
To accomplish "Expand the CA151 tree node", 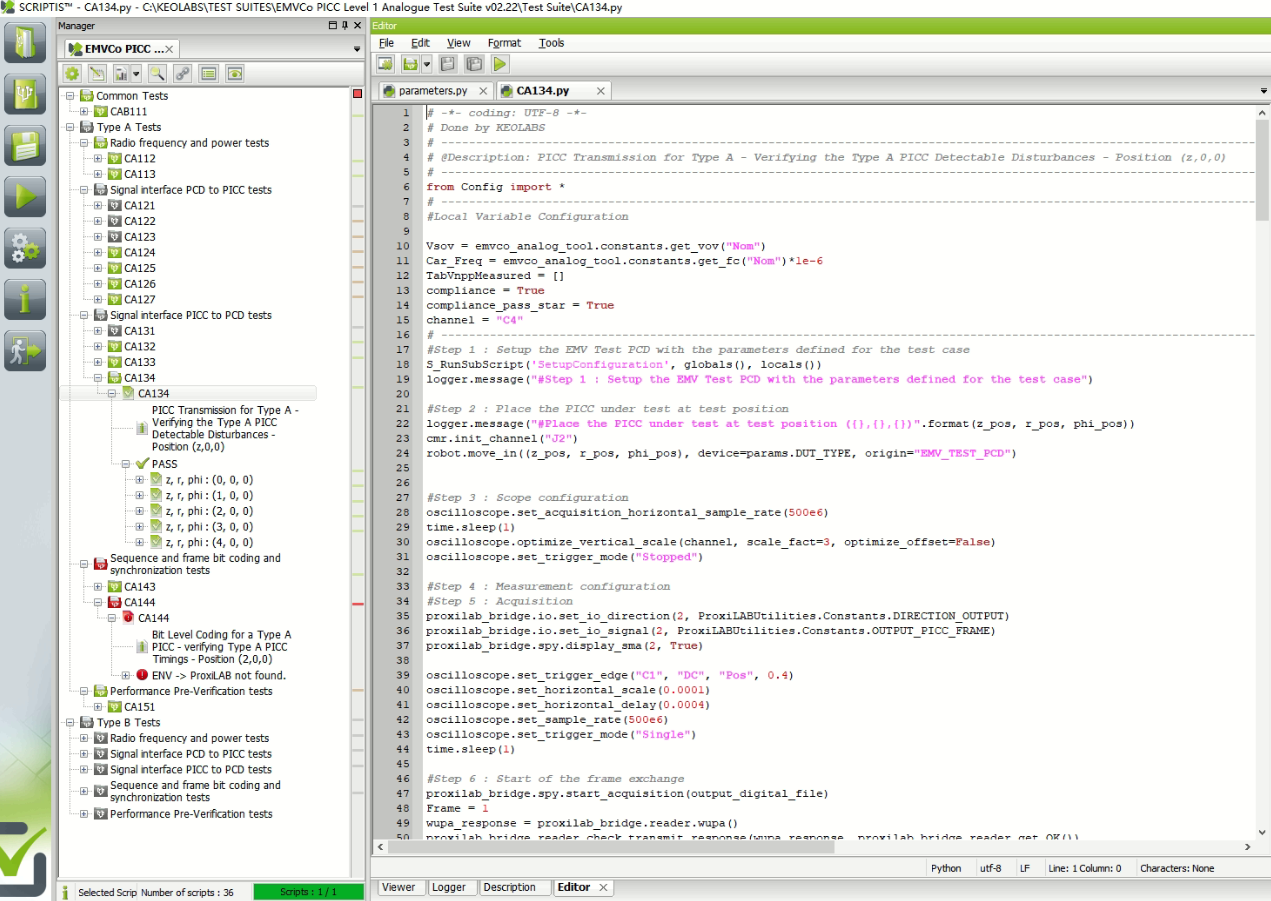I will pos(98,707).
